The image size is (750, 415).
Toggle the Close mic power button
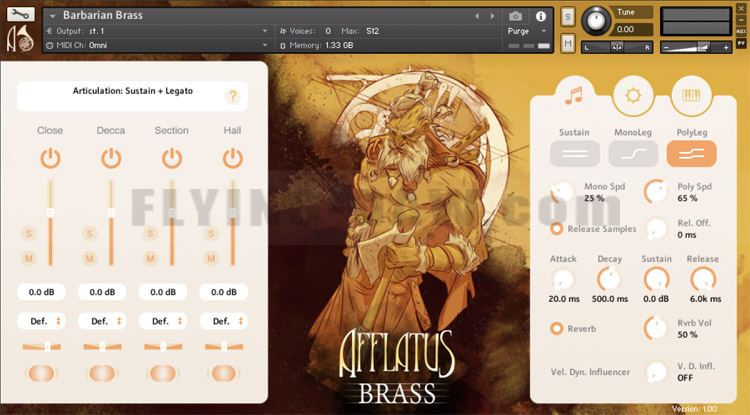point(50,158)
